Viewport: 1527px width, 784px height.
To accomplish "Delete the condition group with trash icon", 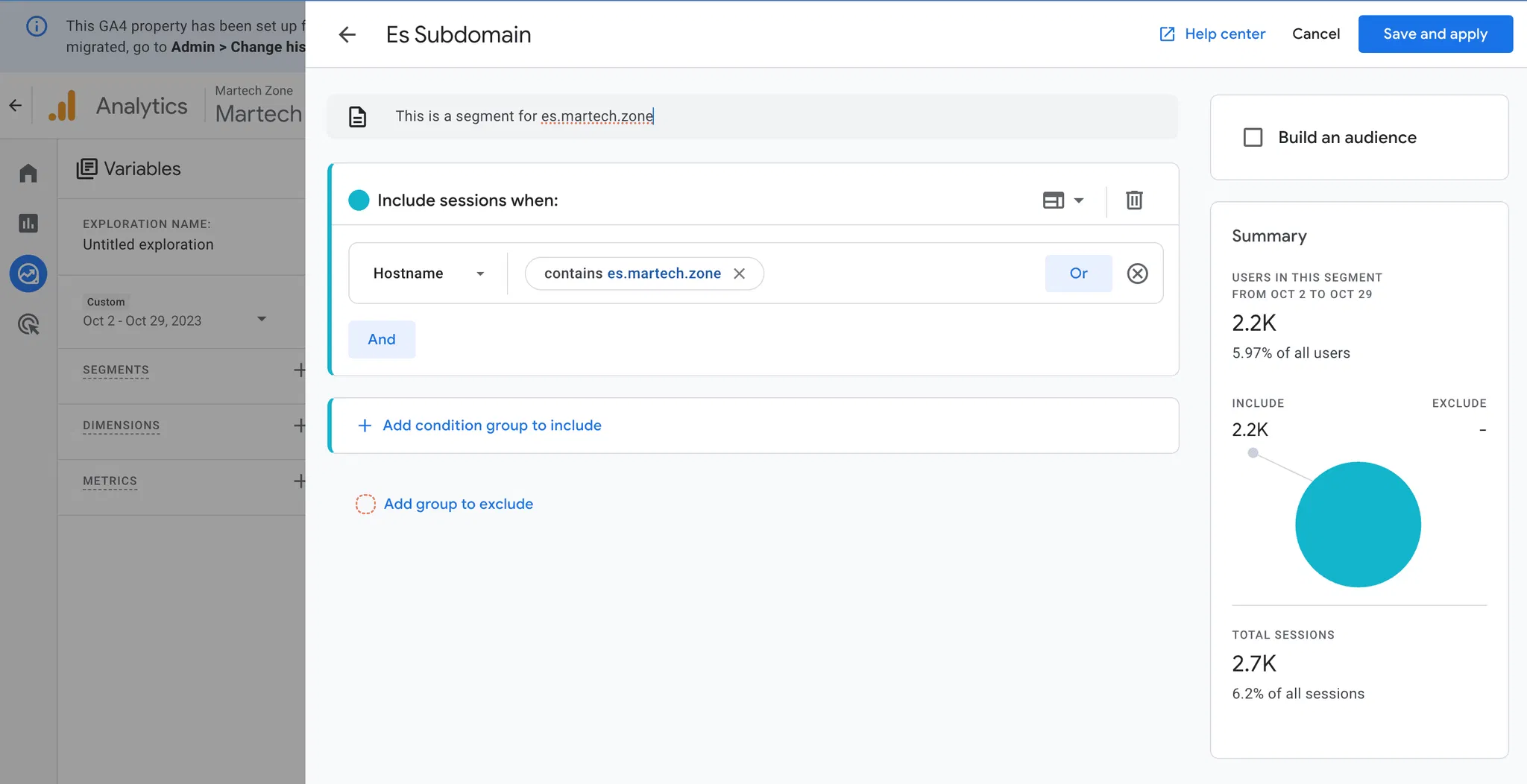I will [1134, 200].
